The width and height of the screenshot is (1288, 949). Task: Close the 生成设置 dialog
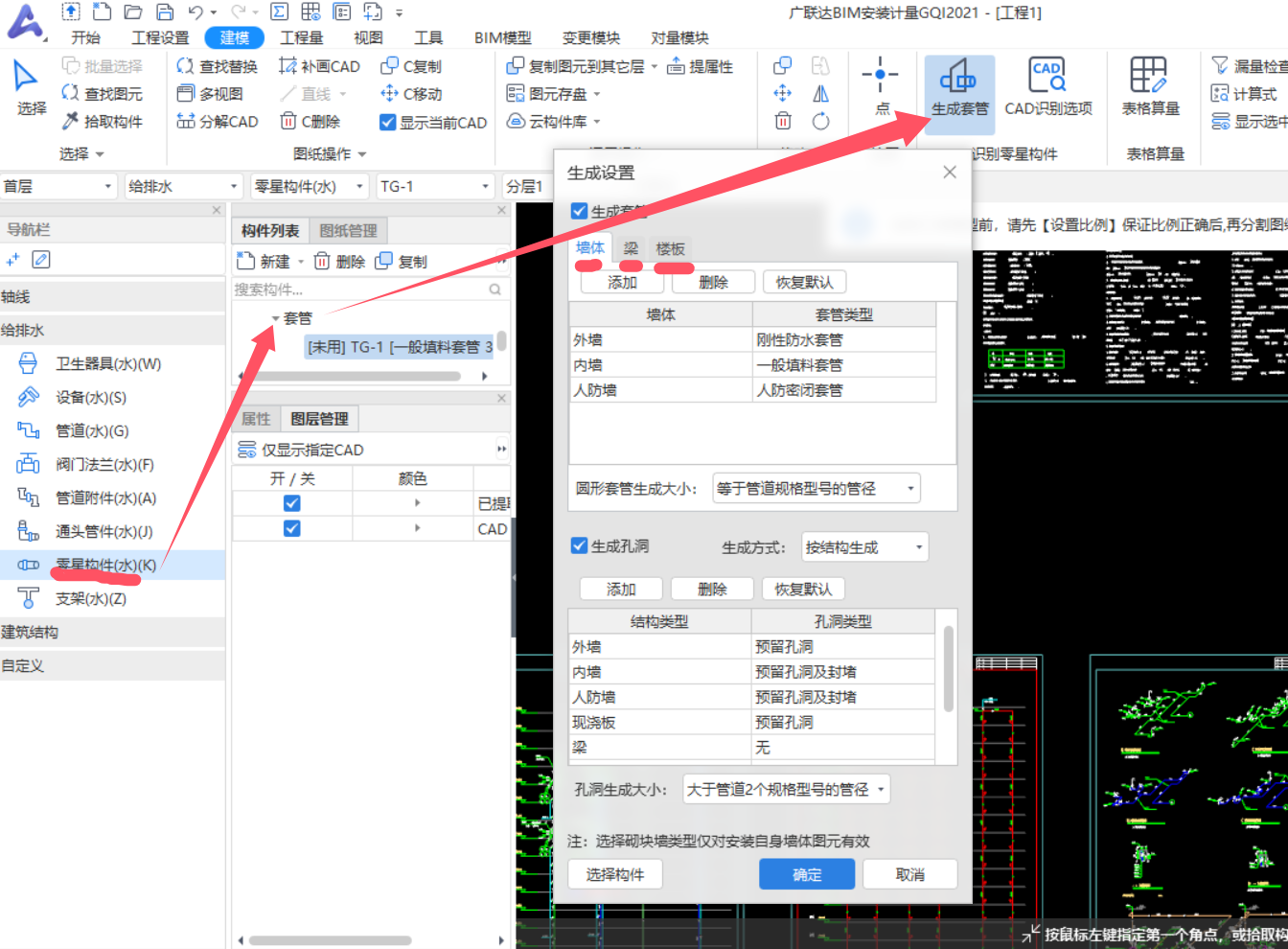pyautogui.click(x=950, y=173)
